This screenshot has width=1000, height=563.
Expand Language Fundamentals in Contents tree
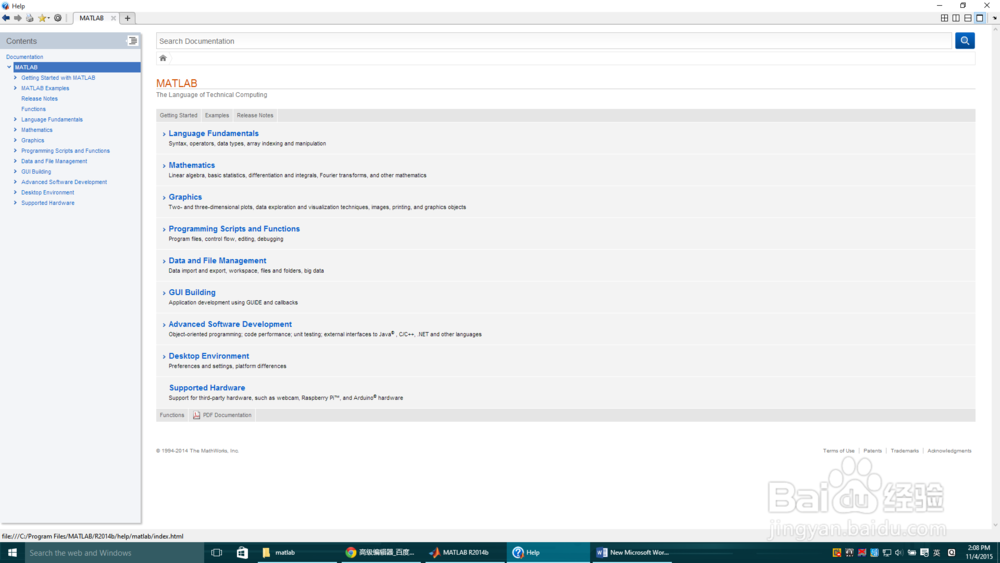coord(15,119)
